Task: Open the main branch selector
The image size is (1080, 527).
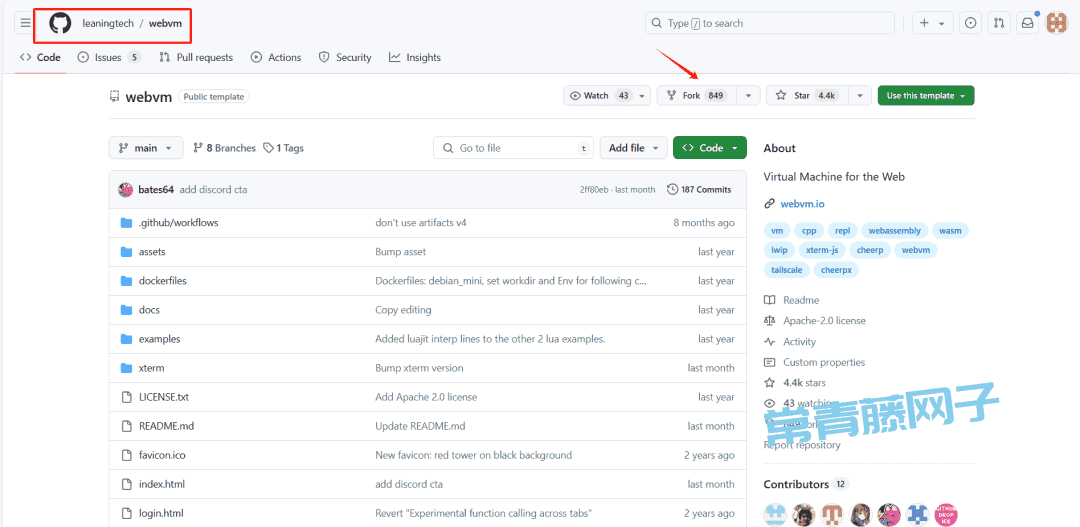Action: [x=146, y=148]
